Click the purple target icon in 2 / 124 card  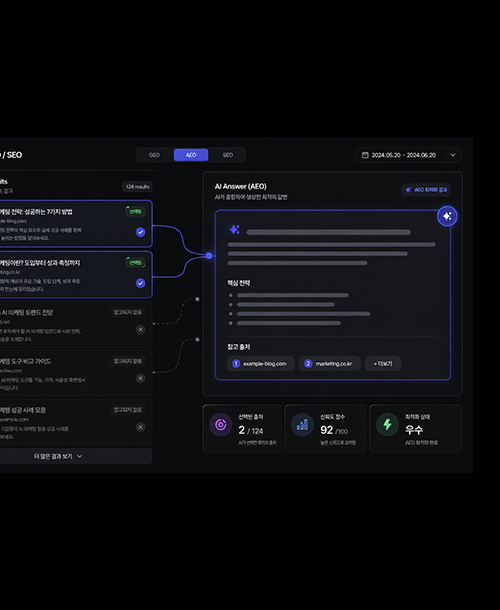[x=221, y=424]
